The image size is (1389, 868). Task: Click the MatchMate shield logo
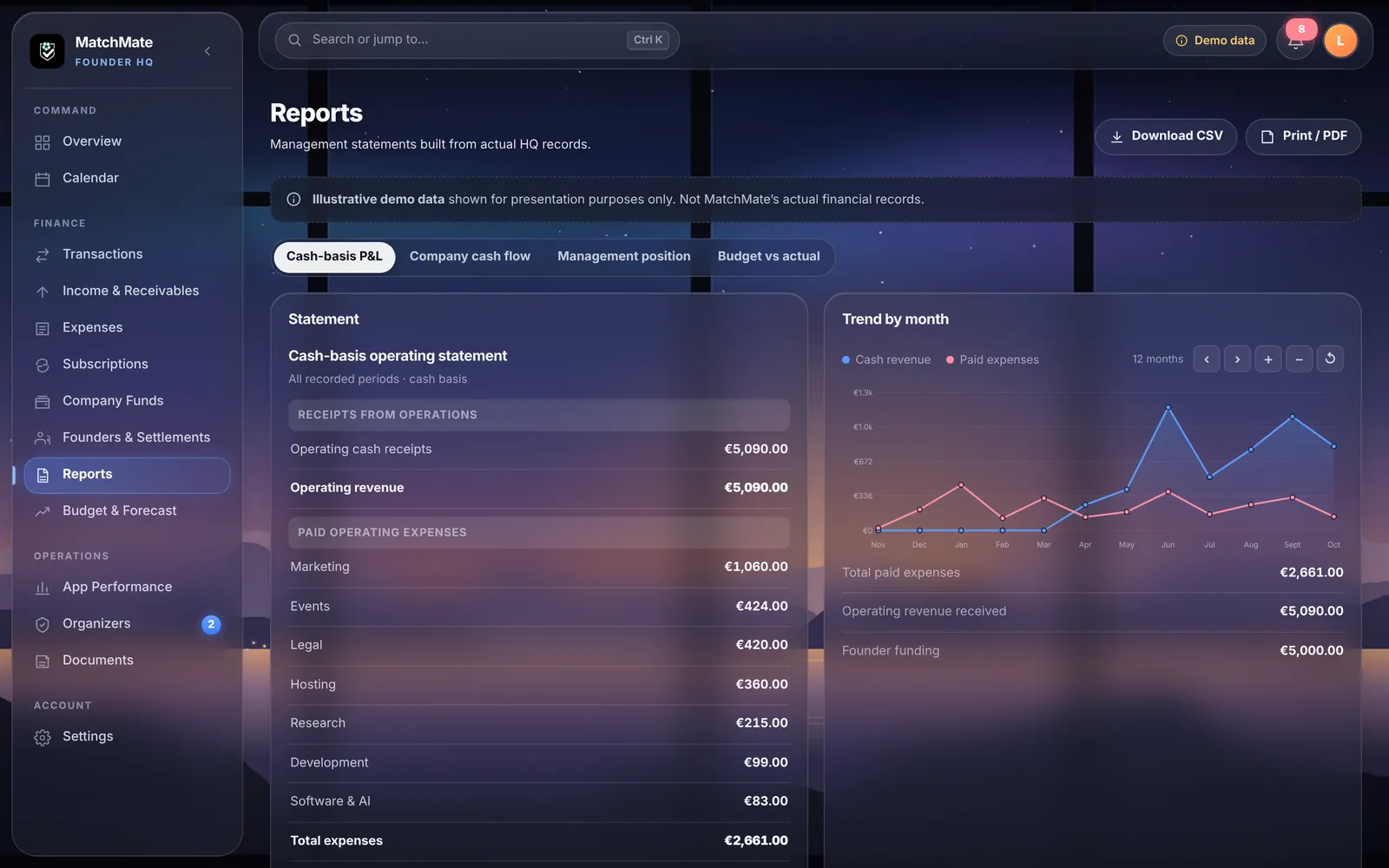[x=47, y=51]
